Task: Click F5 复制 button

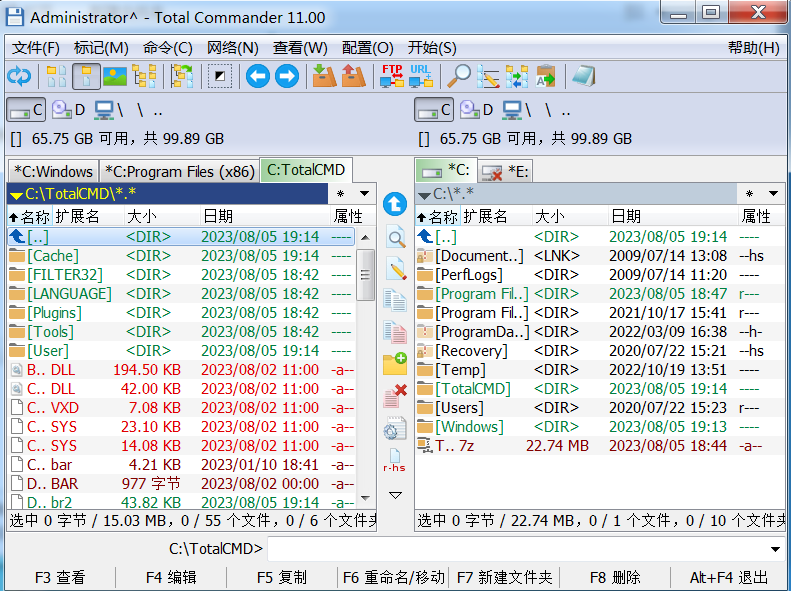Action: 281,577
